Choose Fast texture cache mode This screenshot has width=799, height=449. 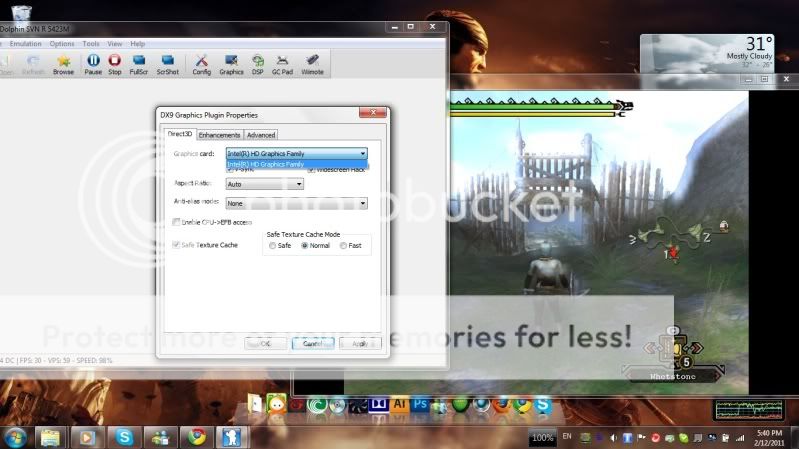(343, 245)
